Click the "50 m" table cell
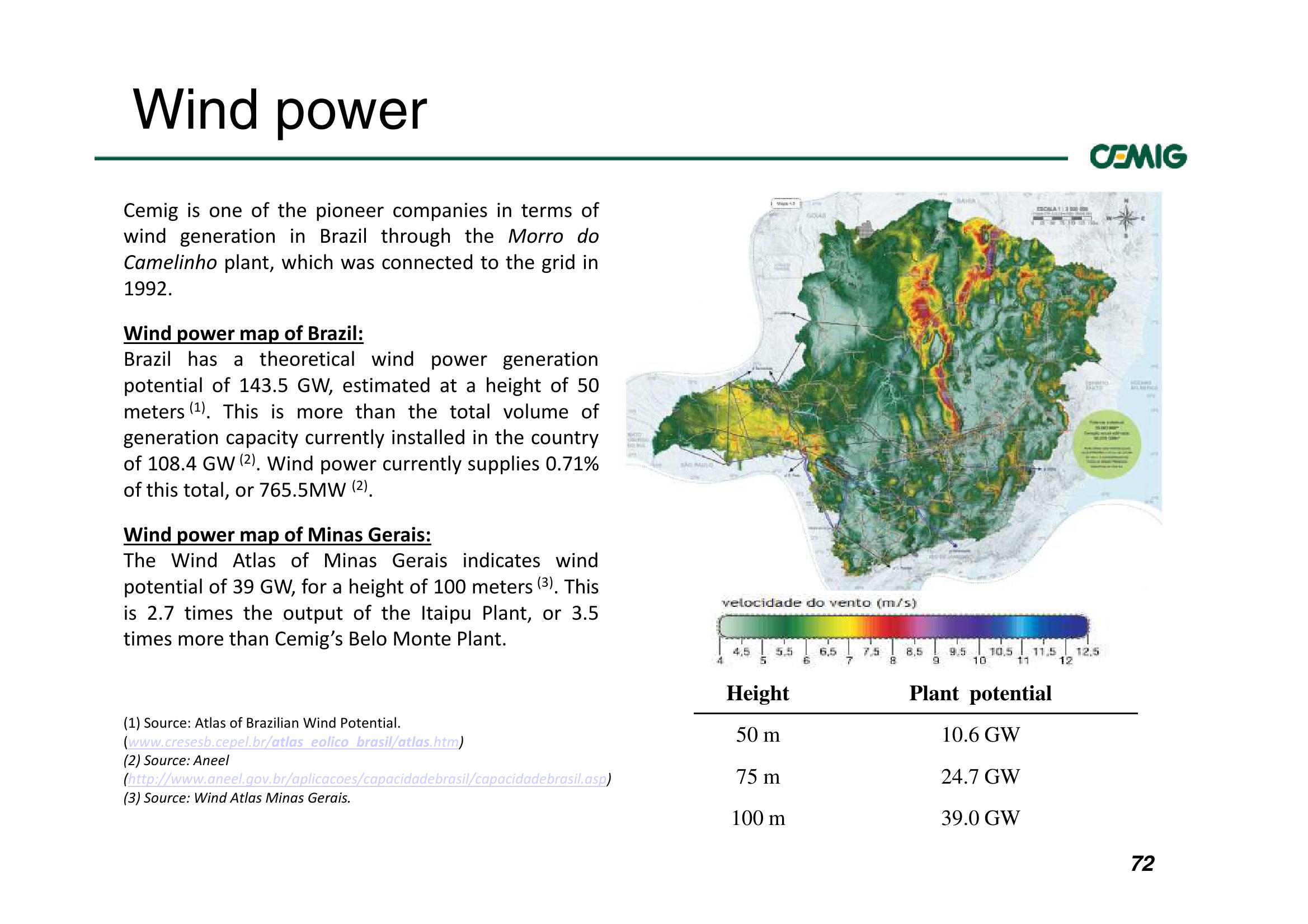Image resolution: width=1308 pixels, height=924 pixels. pos(757,735)
